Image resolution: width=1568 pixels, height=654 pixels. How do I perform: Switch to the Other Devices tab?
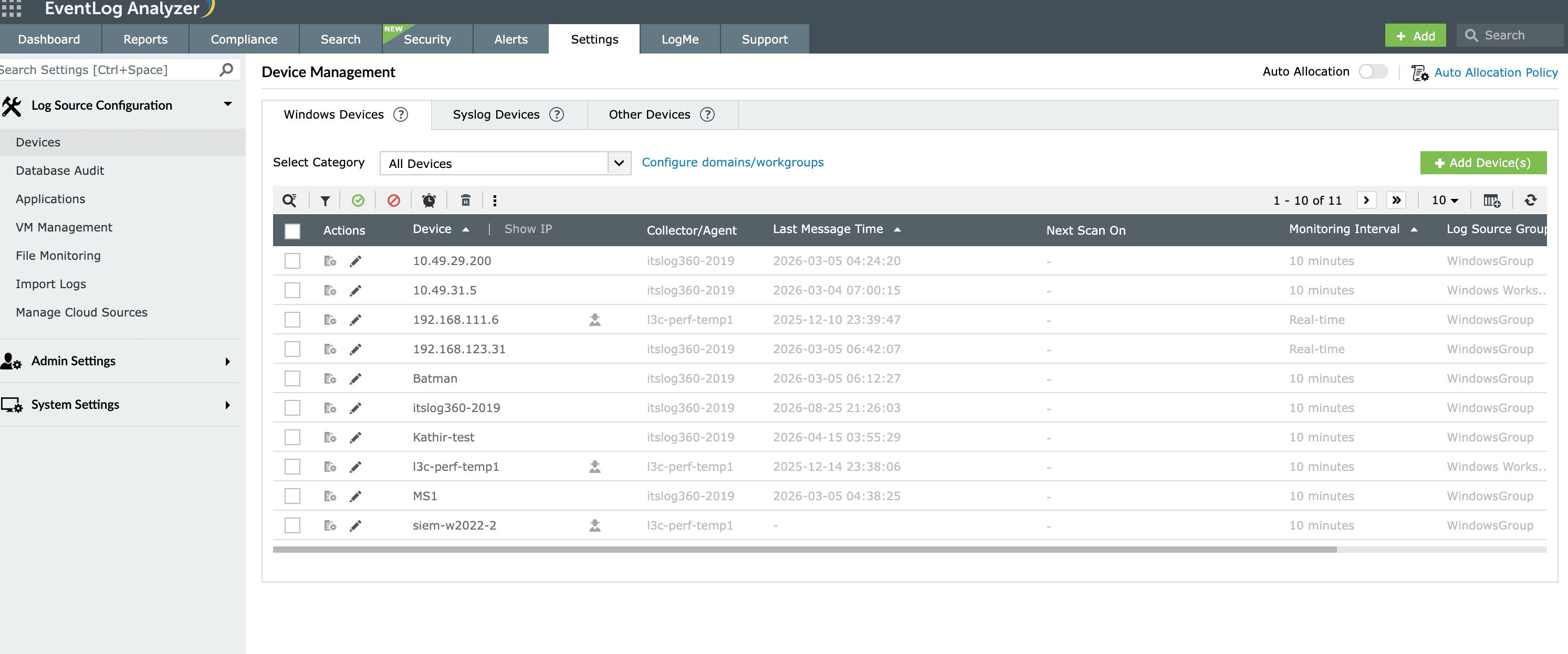click(662, 114)
